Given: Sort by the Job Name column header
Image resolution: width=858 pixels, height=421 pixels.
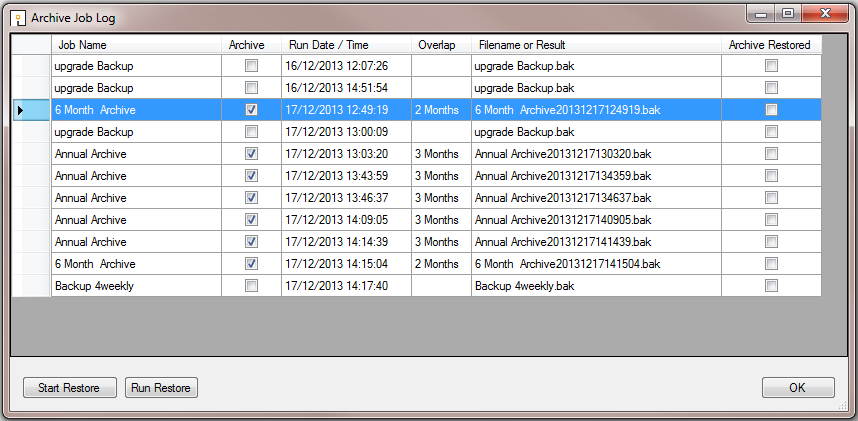Looking at the screenshot, I should (x=136, y=45).
